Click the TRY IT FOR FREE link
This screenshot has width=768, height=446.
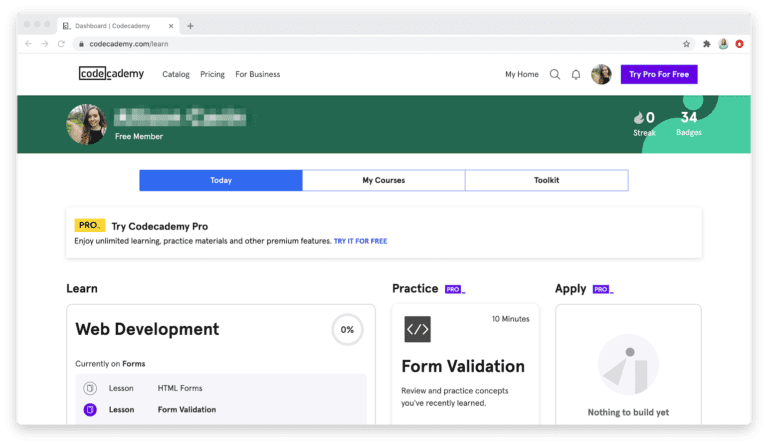[x=360, y=241]
